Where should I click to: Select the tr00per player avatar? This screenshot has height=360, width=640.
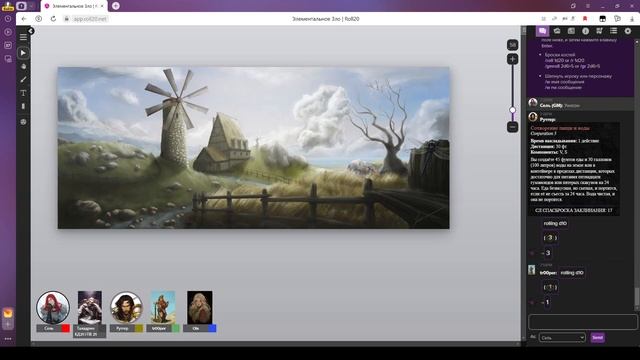point(163,307)
